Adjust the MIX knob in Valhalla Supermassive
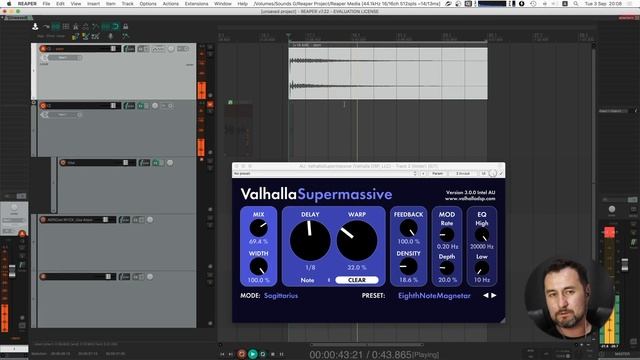 coord(258,228)
